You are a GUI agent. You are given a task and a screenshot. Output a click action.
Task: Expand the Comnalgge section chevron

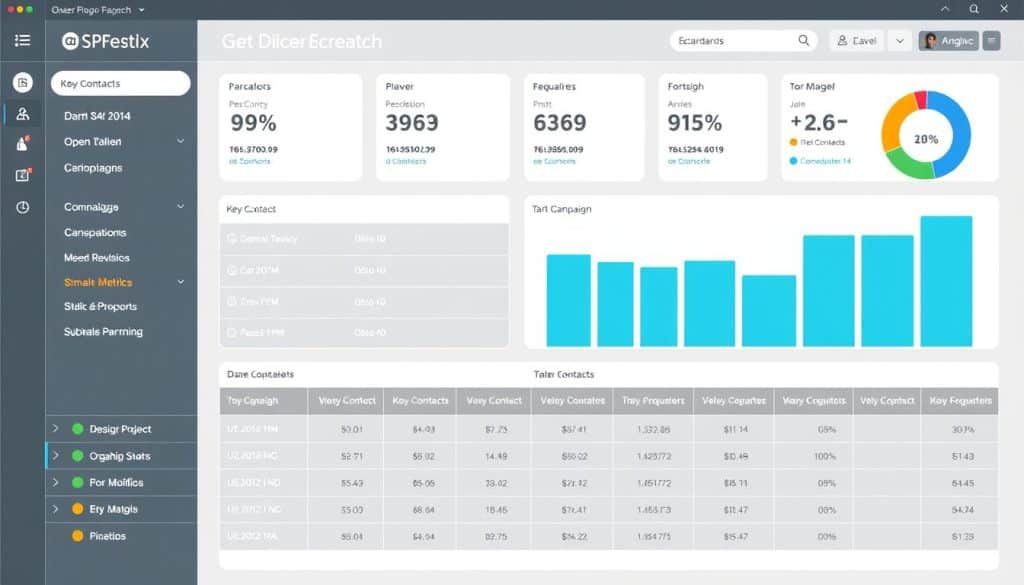click(181, 206)
